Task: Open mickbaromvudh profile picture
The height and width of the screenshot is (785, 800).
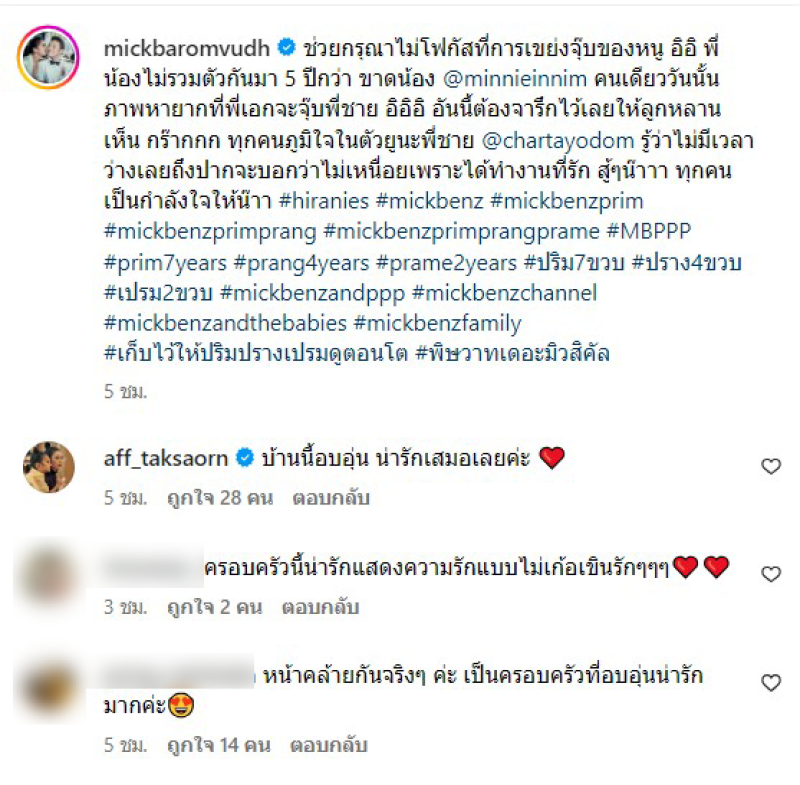Action: (48, 57)
